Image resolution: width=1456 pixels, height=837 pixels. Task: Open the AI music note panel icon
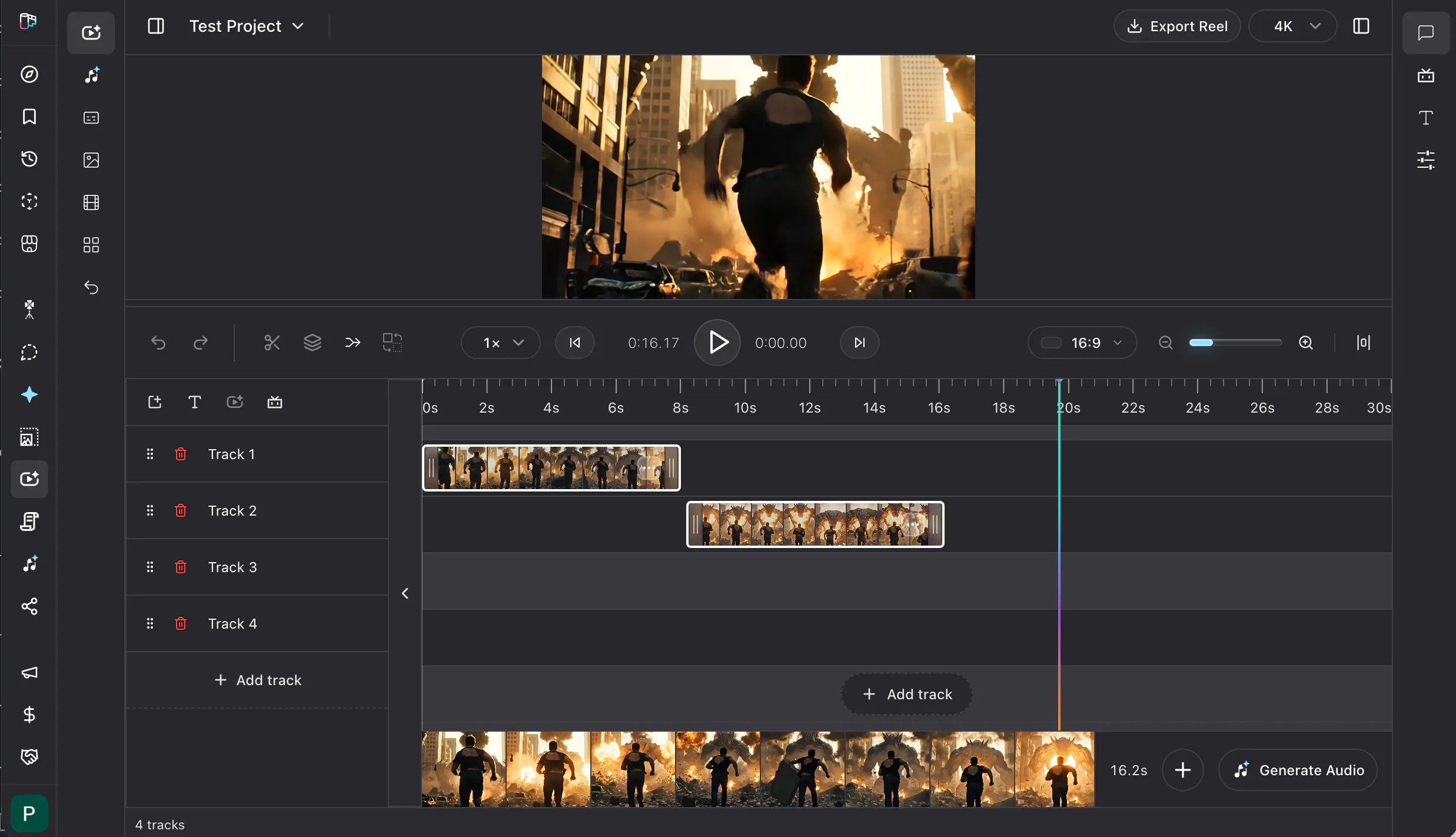click(91, 75)
